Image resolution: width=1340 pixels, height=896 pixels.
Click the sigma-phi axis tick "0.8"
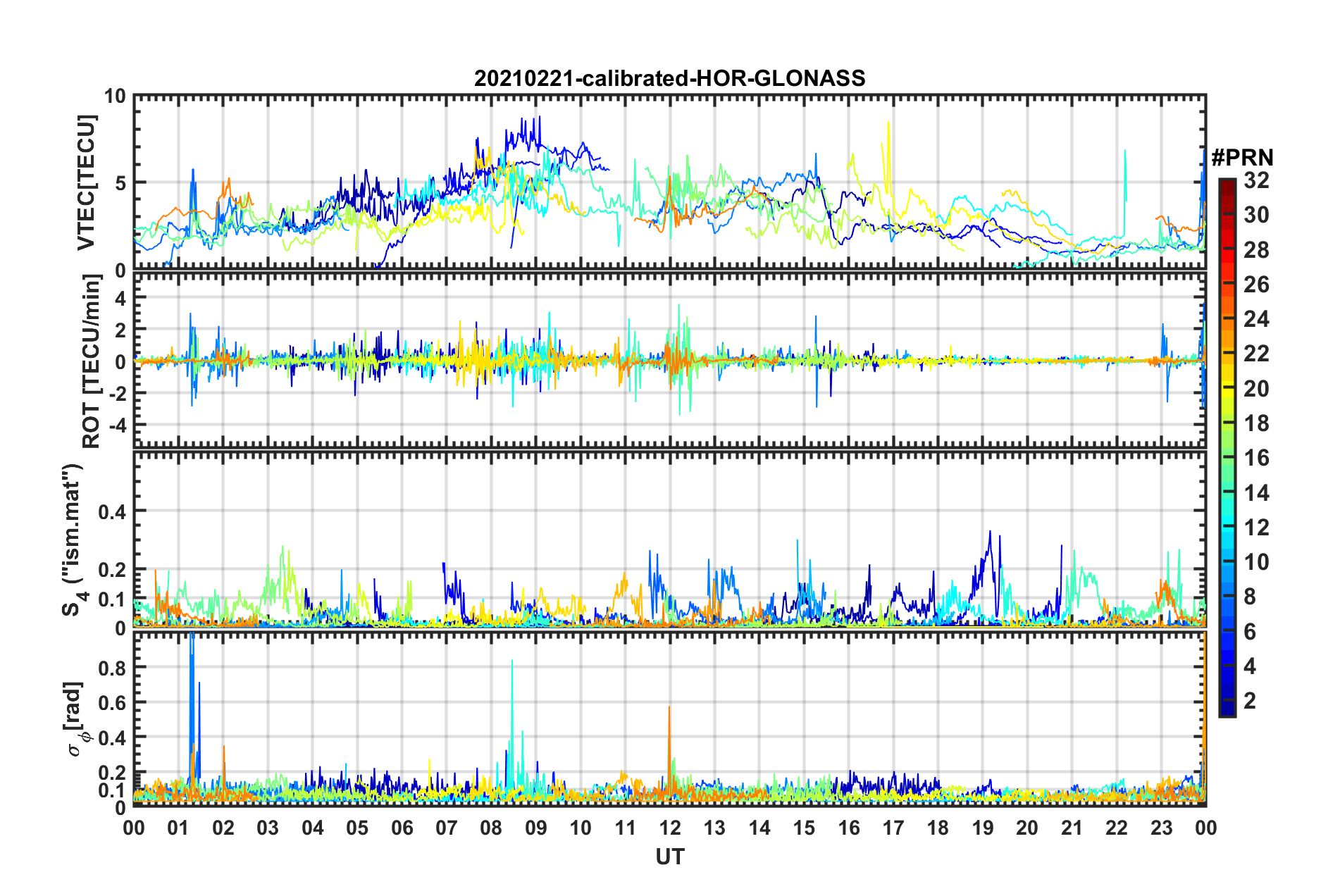coord(113,667)
